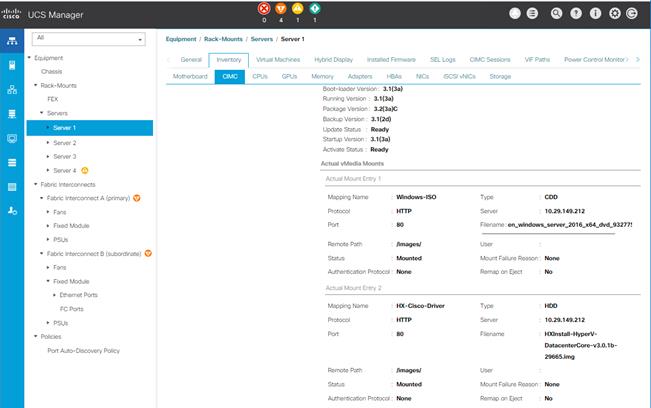
Task: Select FC Ports in the tree
Action: coord(71,309)
